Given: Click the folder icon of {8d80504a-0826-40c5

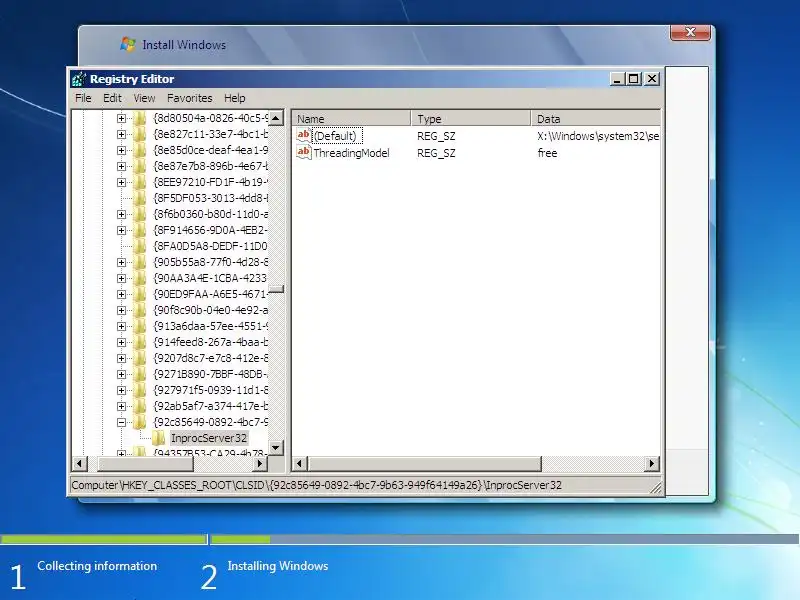Looking at the screenshot, I should coord(140,118).
